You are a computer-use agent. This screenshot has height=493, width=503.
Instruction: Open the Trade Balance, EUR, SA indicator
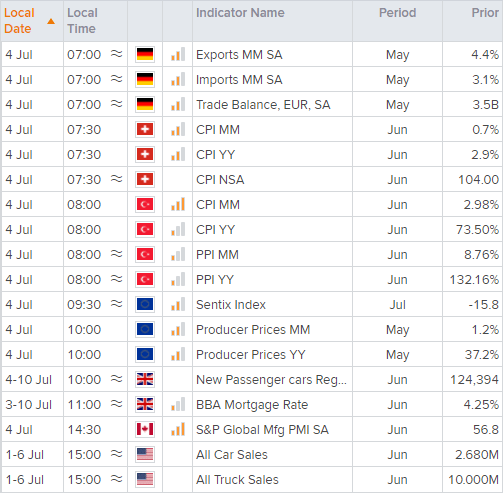(263, 105)
